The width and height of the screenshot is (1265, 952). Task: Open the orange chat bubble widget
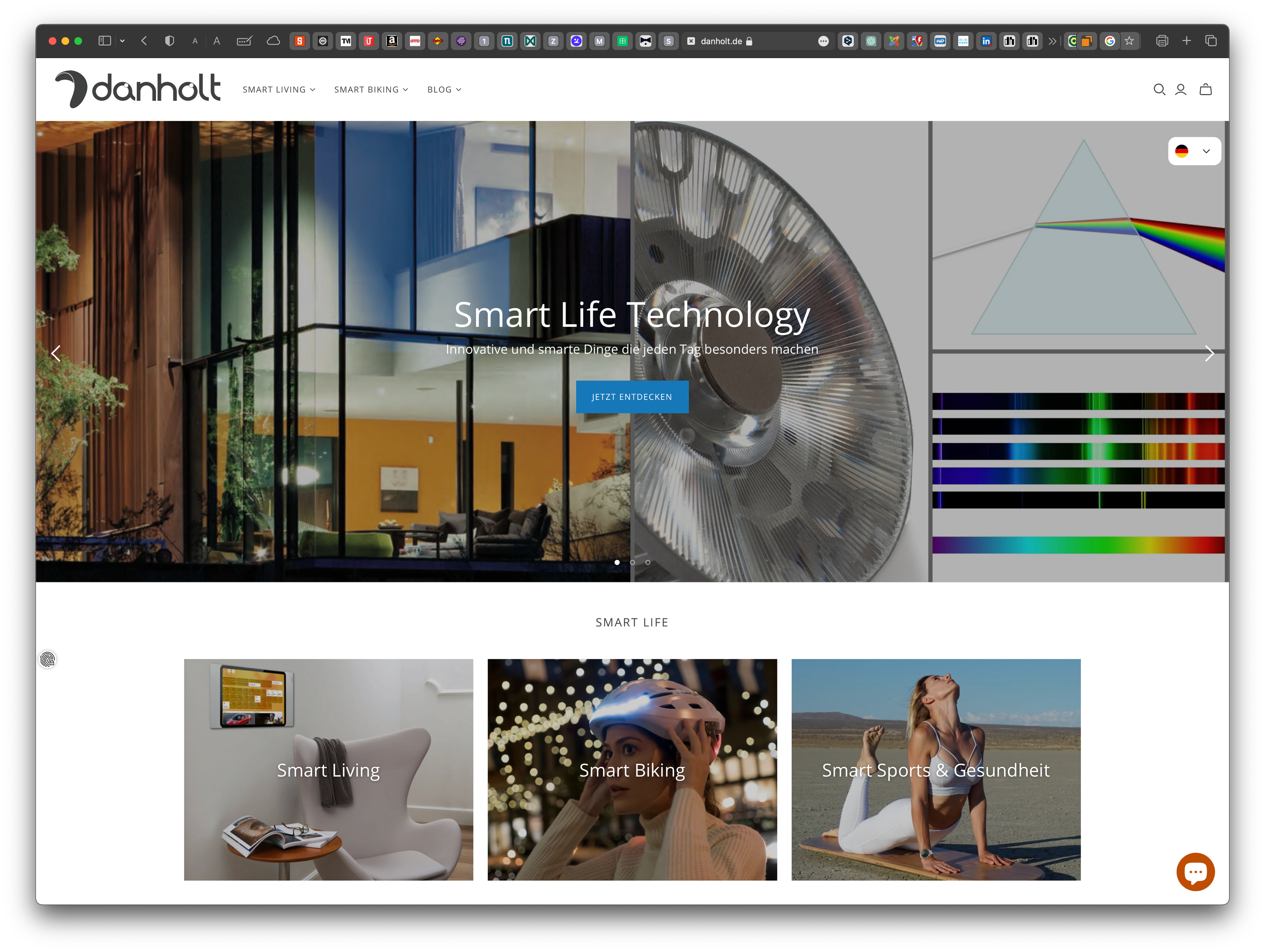point(1195,872)
